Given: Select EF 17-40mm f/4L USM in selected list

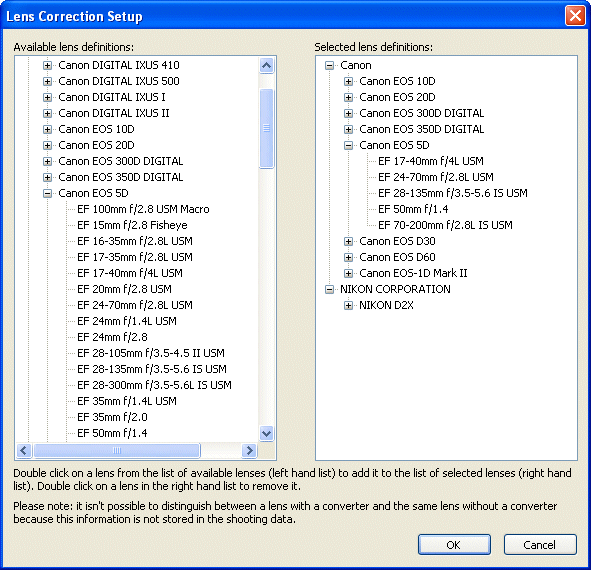Looking at the screenshot, I should (x=431, y=161).
